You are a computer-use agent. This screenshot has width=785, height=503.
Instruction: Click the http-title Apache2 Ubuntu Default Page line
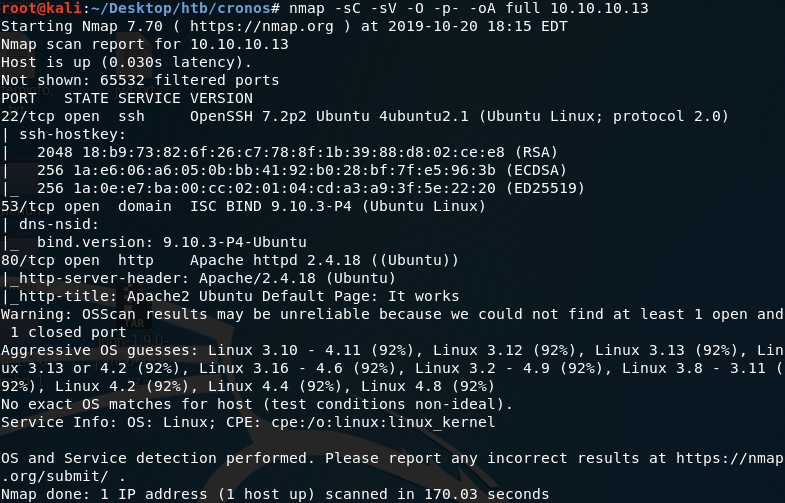(232, 296)
